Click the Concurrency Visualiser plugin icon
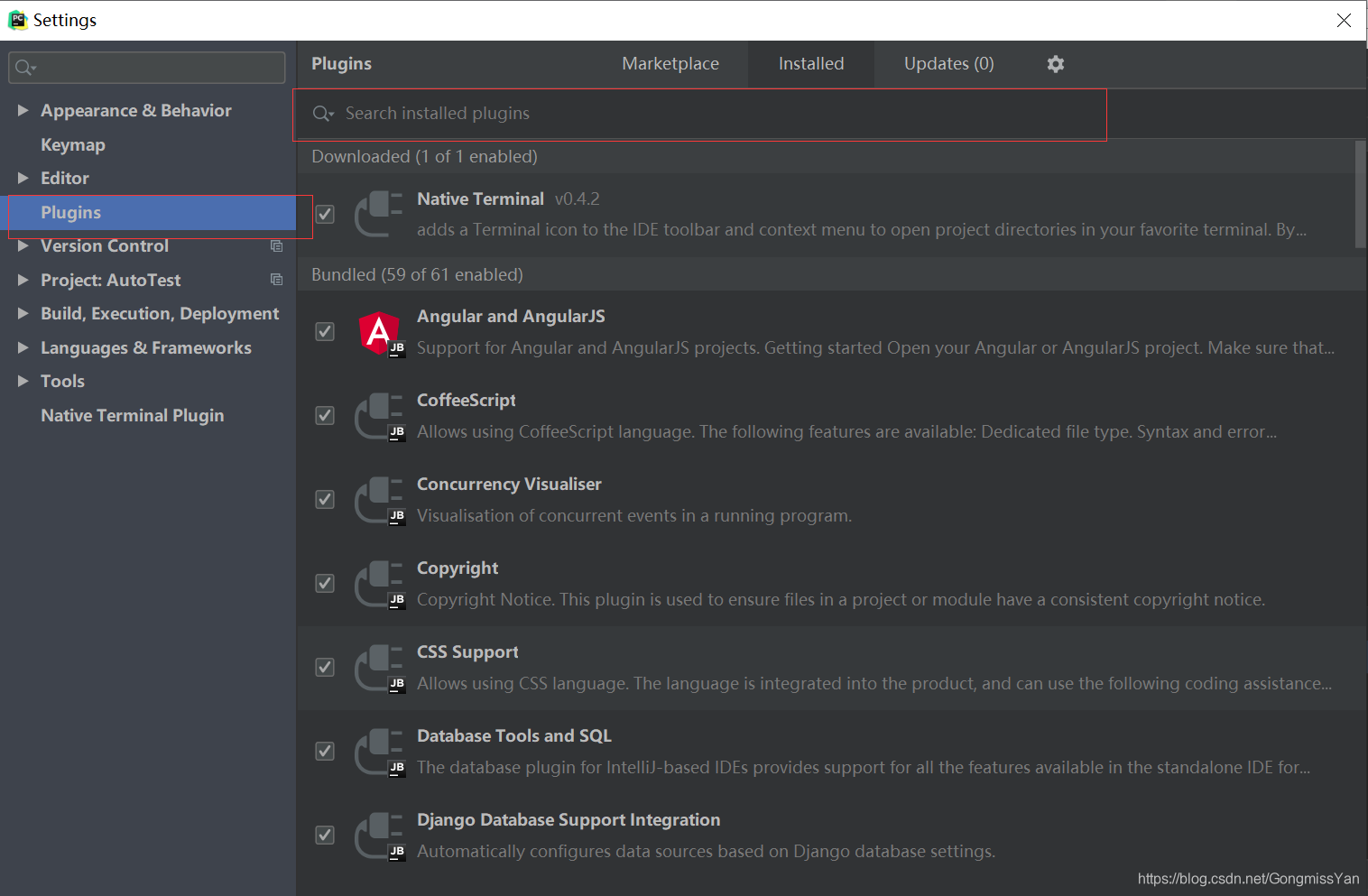The width and height of the screenshot is (1368, 896). [379, 500]
